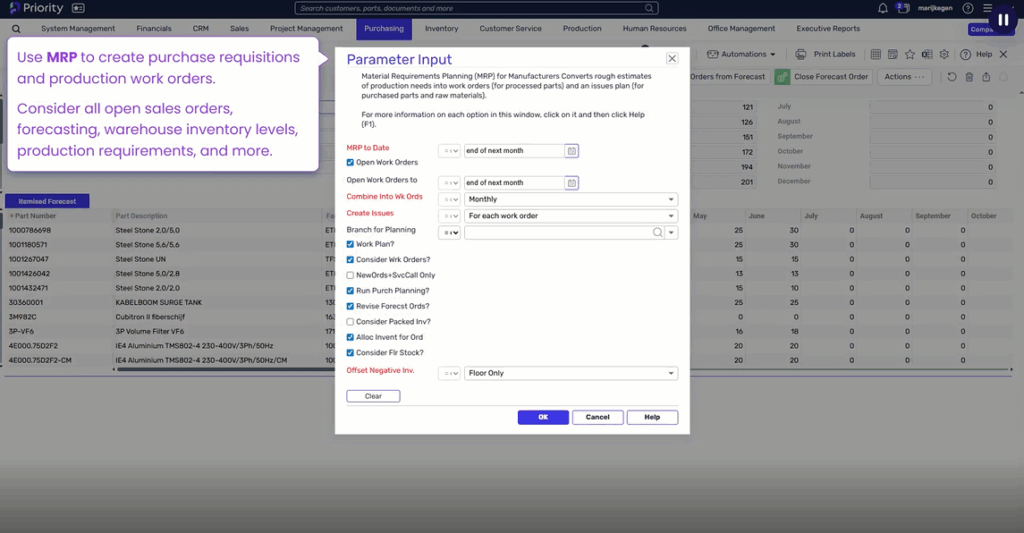Open operator selector for Offset Negative Inv.
This screenshot has width=1024, height=533.
tap(449, 374)
